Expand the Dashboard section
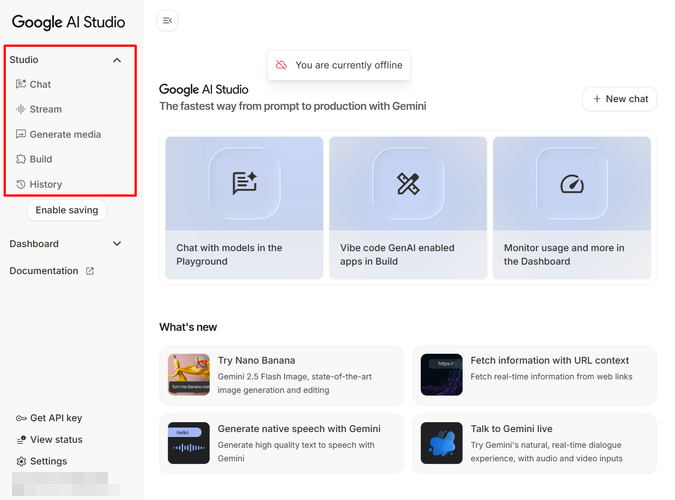The width and height of the screenshot is (675, 500). (x=117, y=244)
